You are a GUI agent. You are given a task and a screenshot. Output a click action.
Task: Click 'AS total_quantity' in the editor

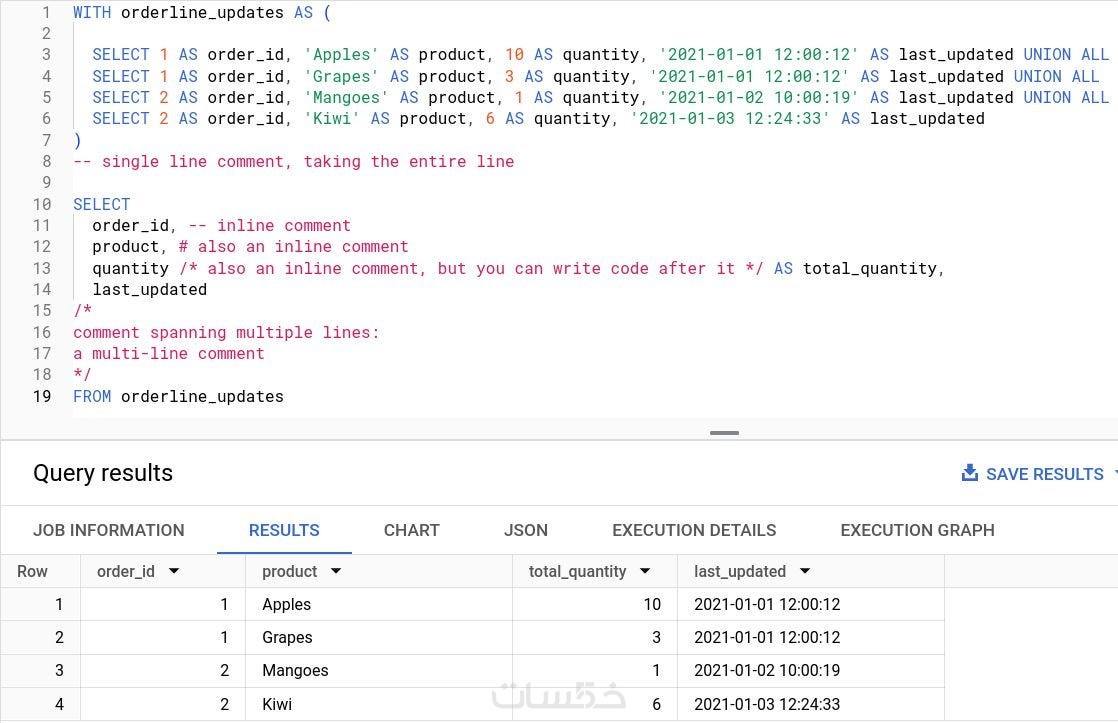pos(854,268)
